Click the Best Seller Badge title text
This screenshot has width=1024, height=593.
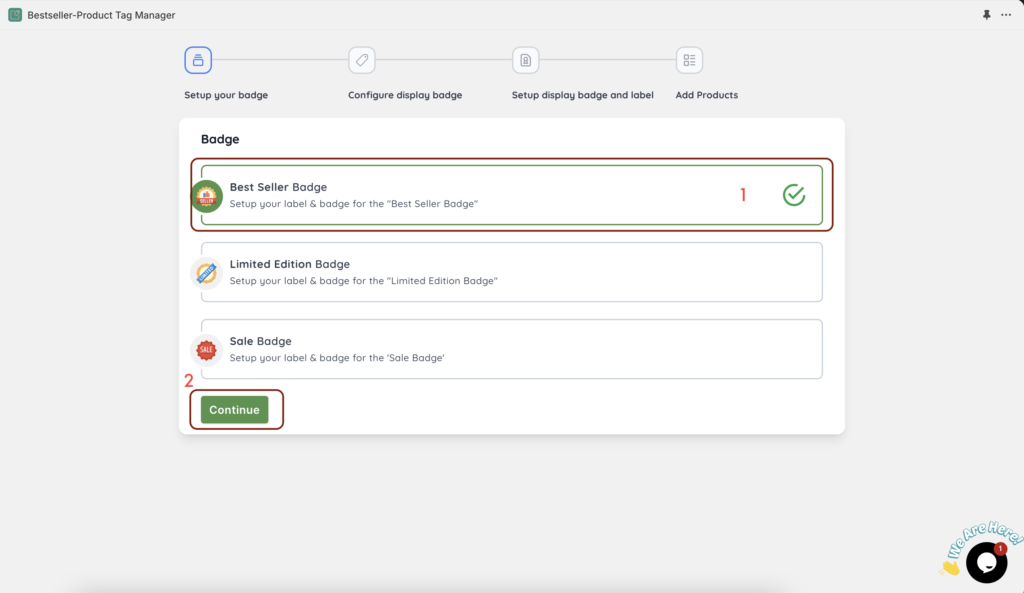pos(278,187)
